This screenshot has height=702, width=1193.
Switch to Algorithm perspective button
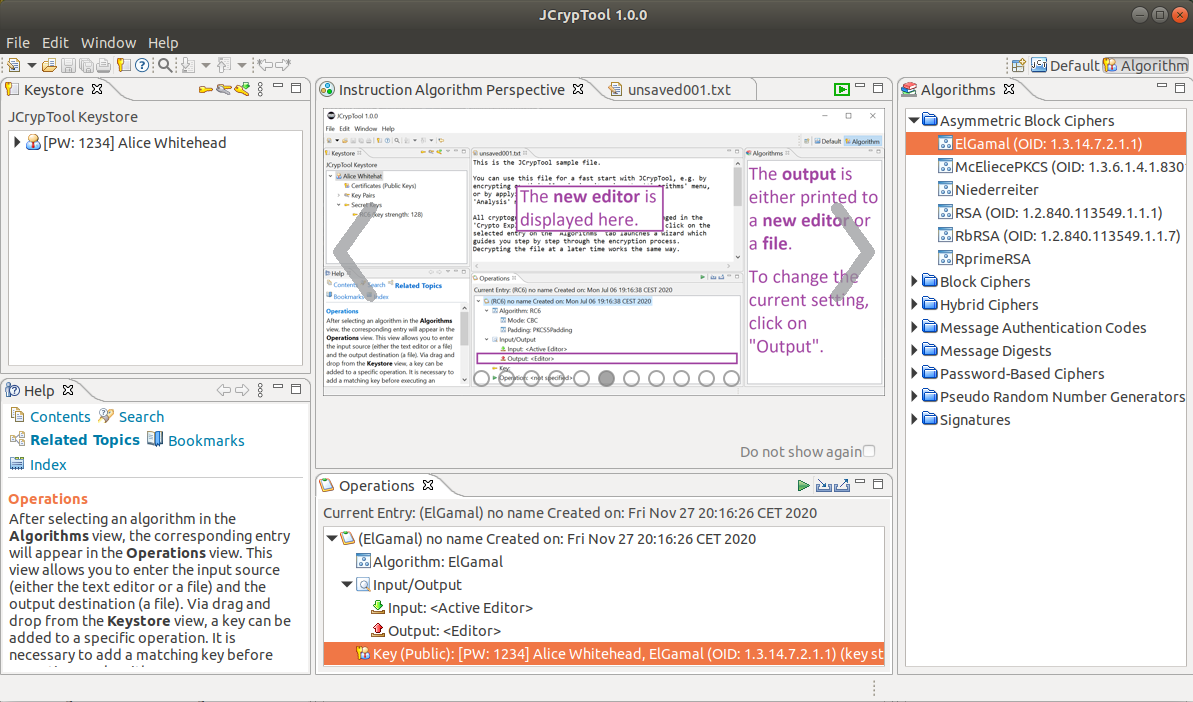pos(1145,65)
